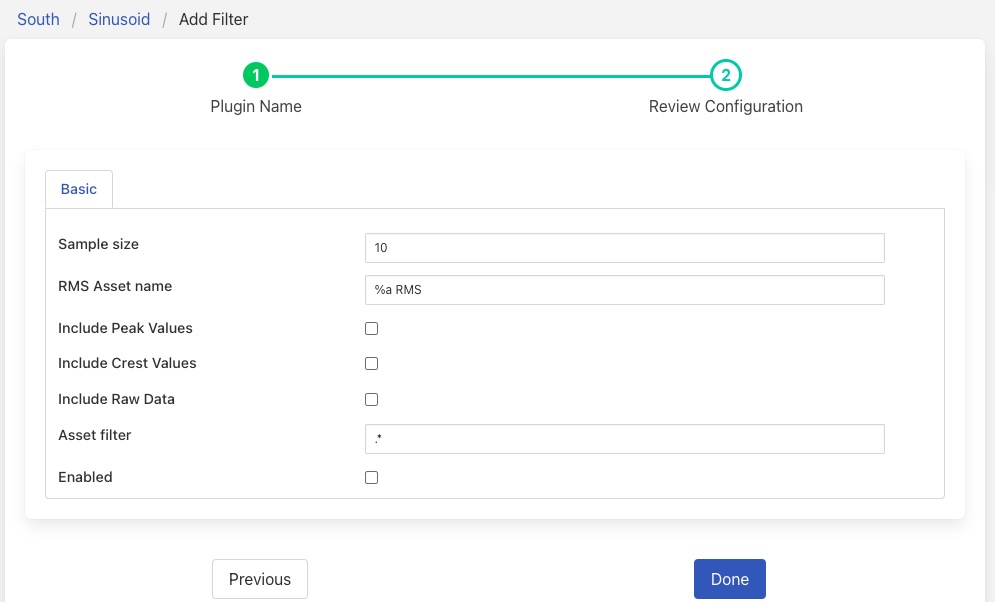Click the Plugin Name step label
Viewport: 995px width, 602px height.
click(256, 106)
